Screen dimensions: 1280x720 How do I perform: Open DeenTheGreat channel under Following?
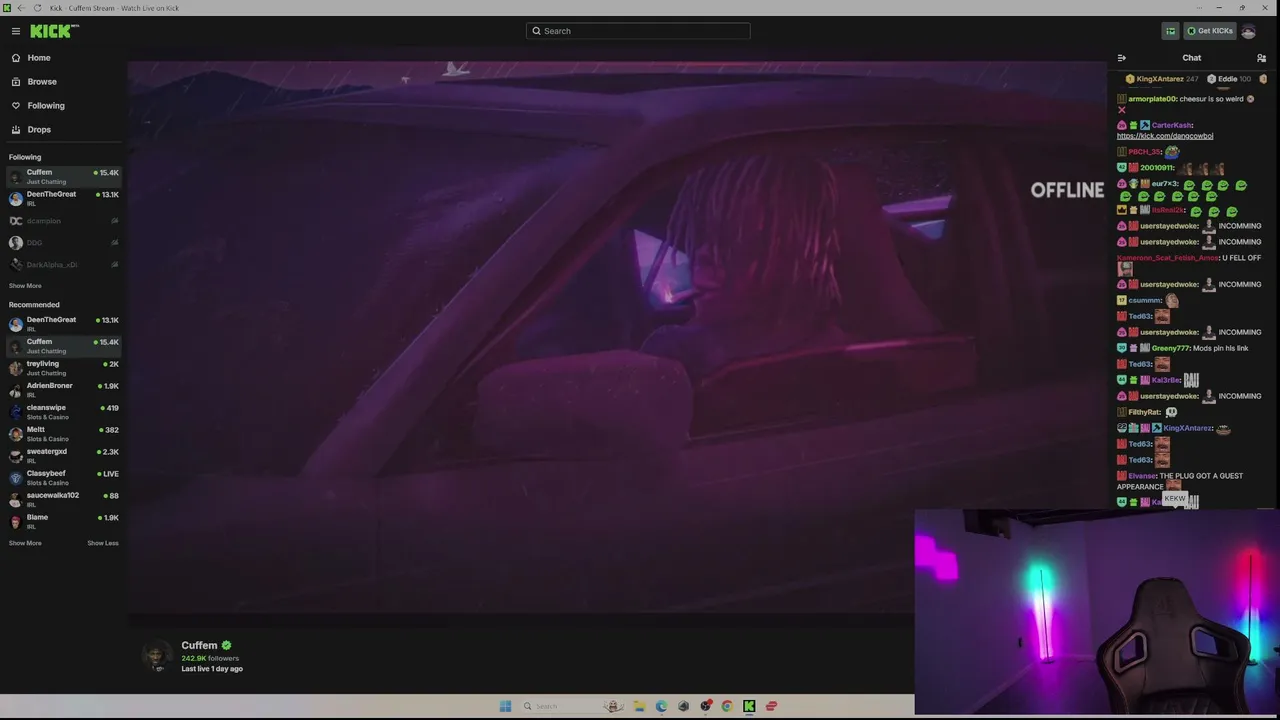(63, 199)
